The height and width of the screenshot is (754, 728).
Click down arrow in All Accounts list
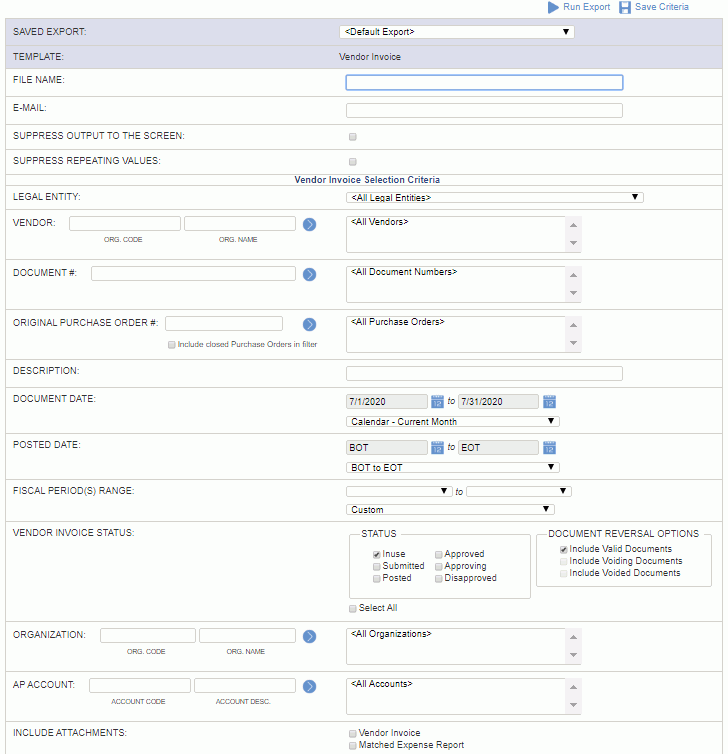point(573,705)
